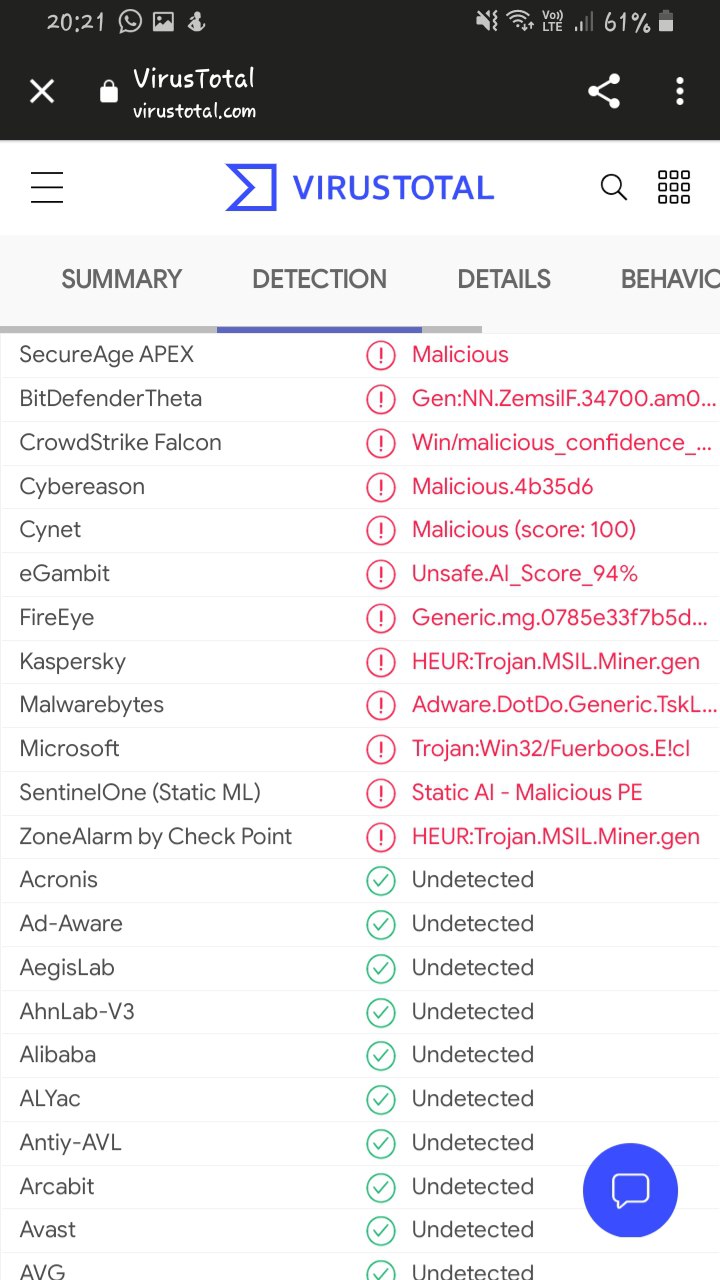This screenshot has height=1280, width=720.
Task: Open the three-dot browser options menu
Action: point(680,92)
